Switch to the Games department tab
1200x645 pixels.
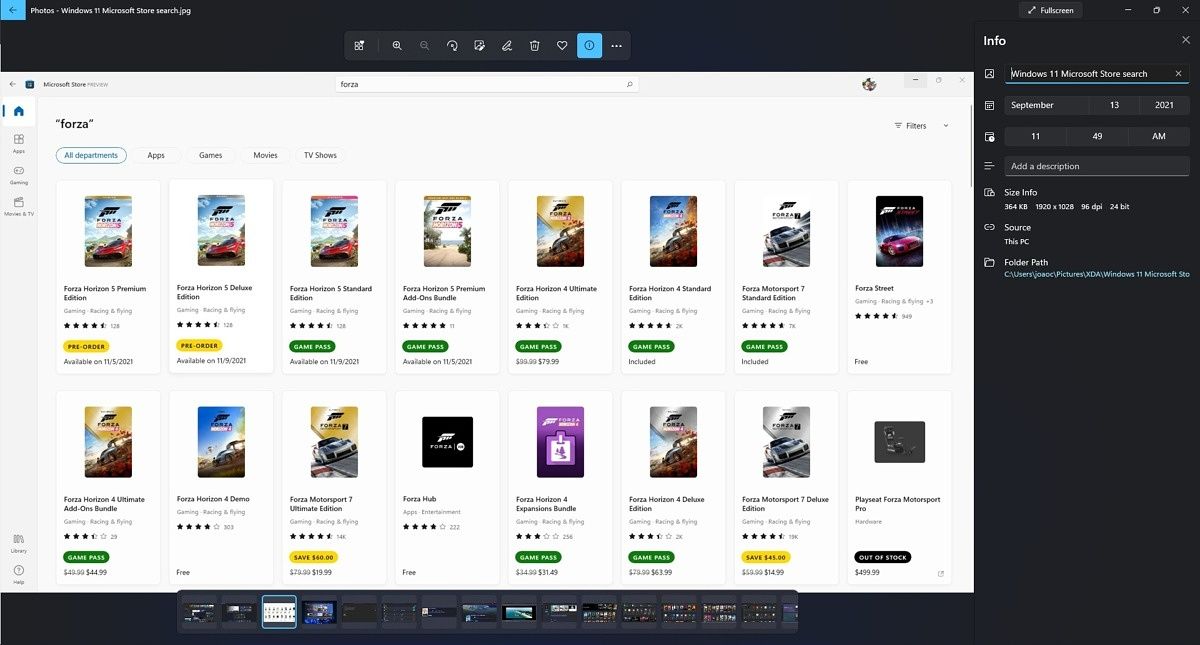(208, 155)
